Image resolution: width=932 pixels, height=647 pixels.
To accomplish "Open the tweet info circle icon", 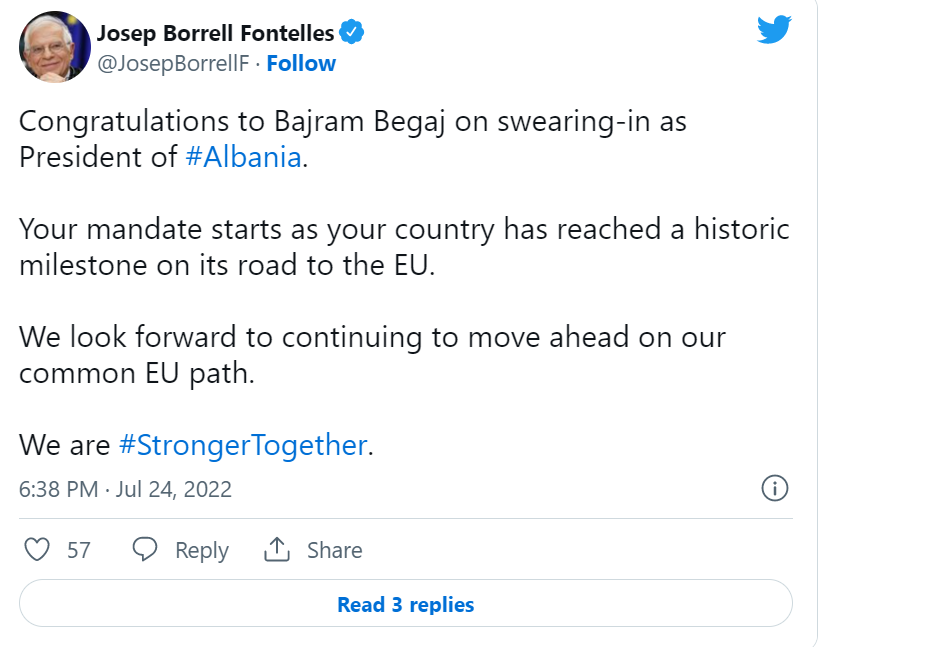I will point(775,488).
